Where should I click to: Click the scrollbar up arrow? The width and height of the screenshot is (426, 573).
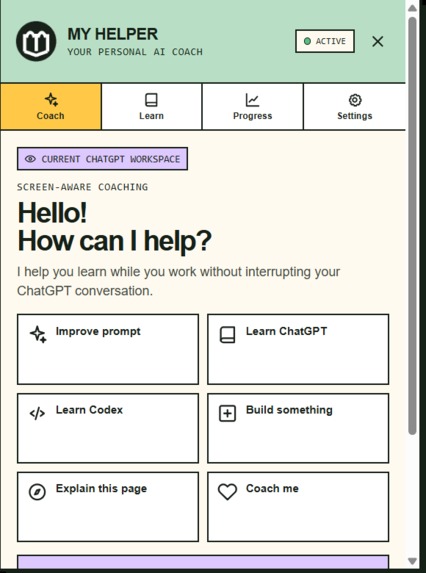tap(412, 8)
